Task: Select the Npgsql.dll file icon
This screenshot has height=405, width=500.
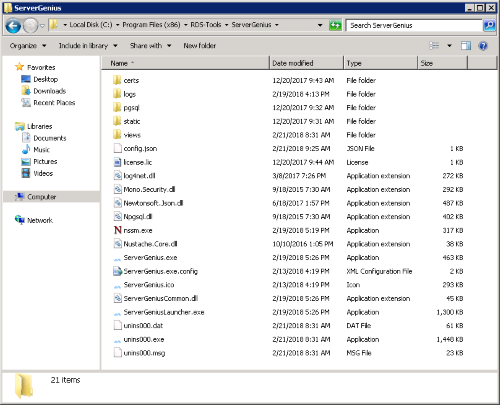Action: (117, 217)
